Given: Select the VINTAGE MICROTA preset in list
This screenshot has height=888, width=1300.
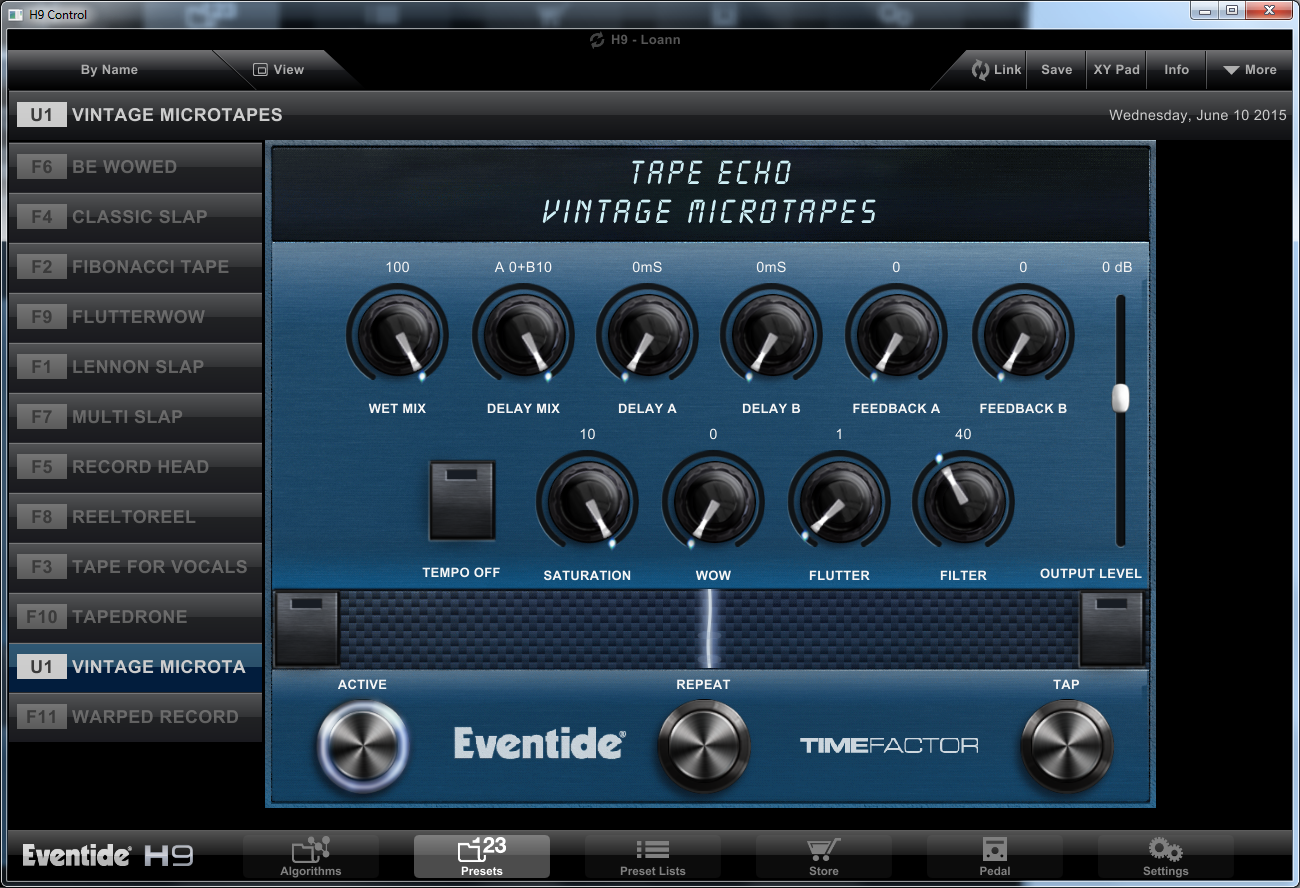Looking at the screenshot, I should pyautogui.click(x=135, y=667).
